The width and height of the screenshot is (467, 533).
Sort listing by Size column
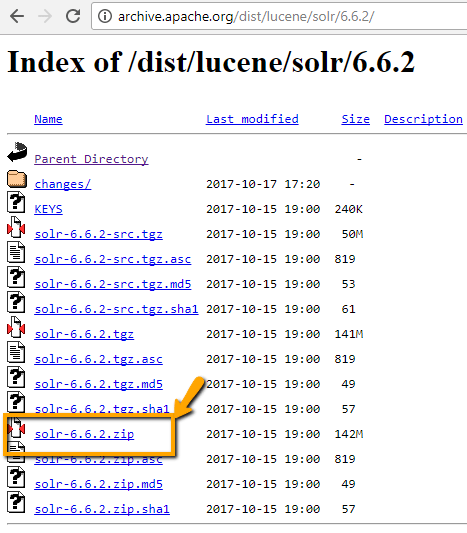click(356, 119)
